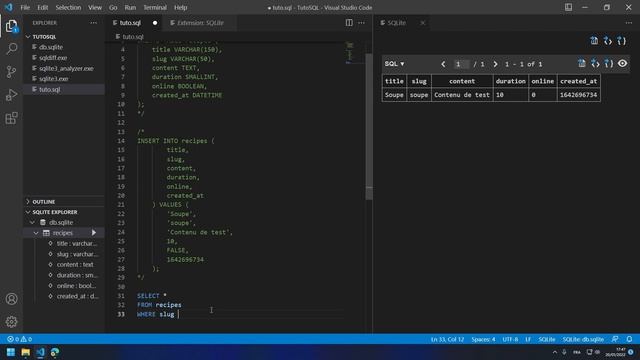The height and width of the screenshot is (360, 640).
Task: Open the File menu
Action: pyautogui.click(x=25, y=7)
